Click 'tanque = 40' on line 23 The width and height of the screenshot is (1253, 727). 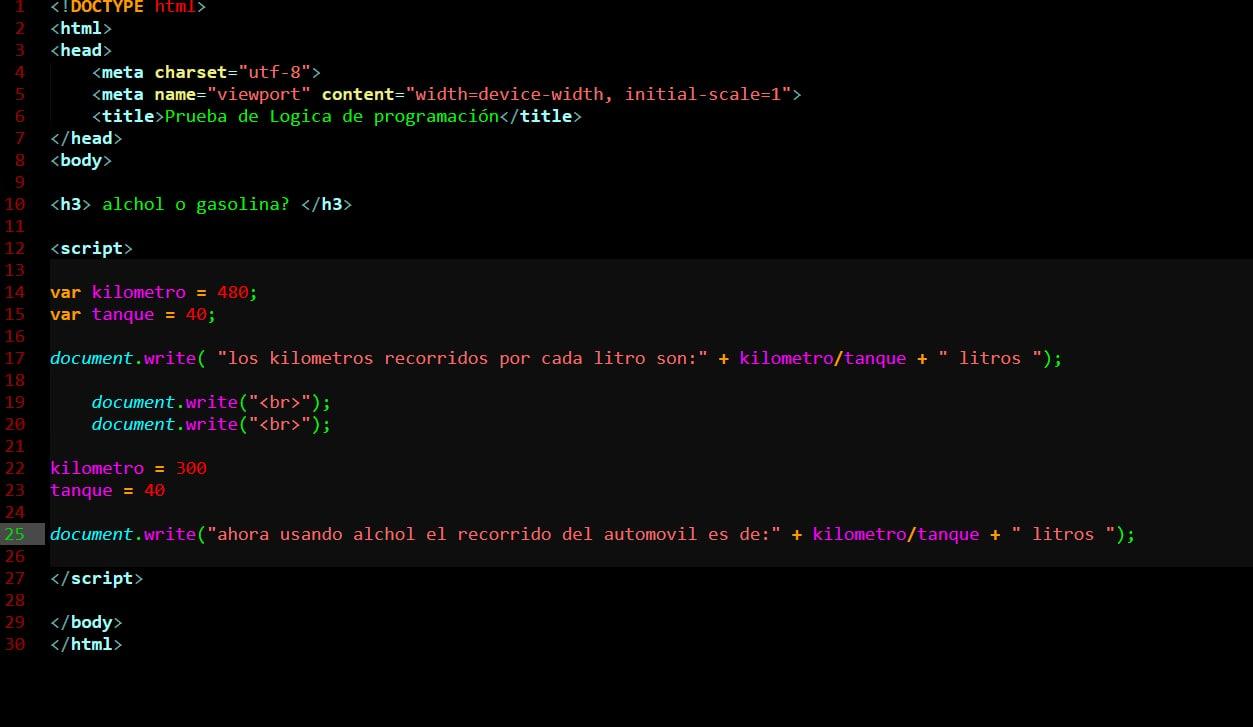pyautogui.click(x=107, y=490)
